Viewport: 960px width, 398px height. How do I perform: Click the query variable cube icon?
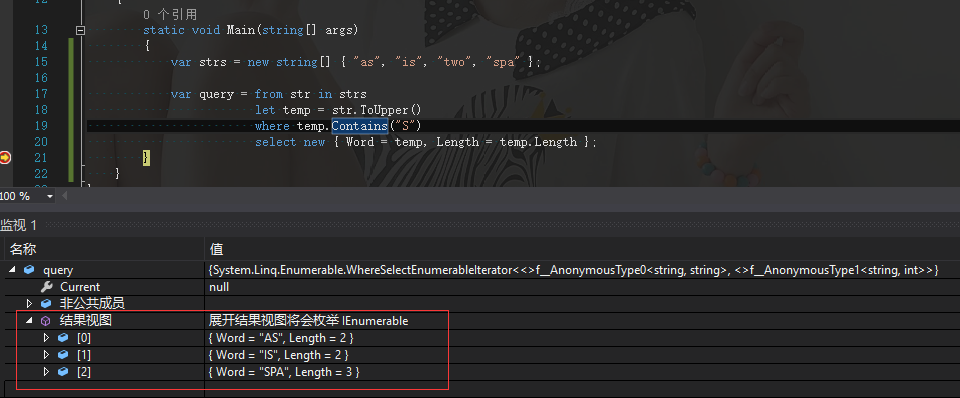(x=29, y=270)
